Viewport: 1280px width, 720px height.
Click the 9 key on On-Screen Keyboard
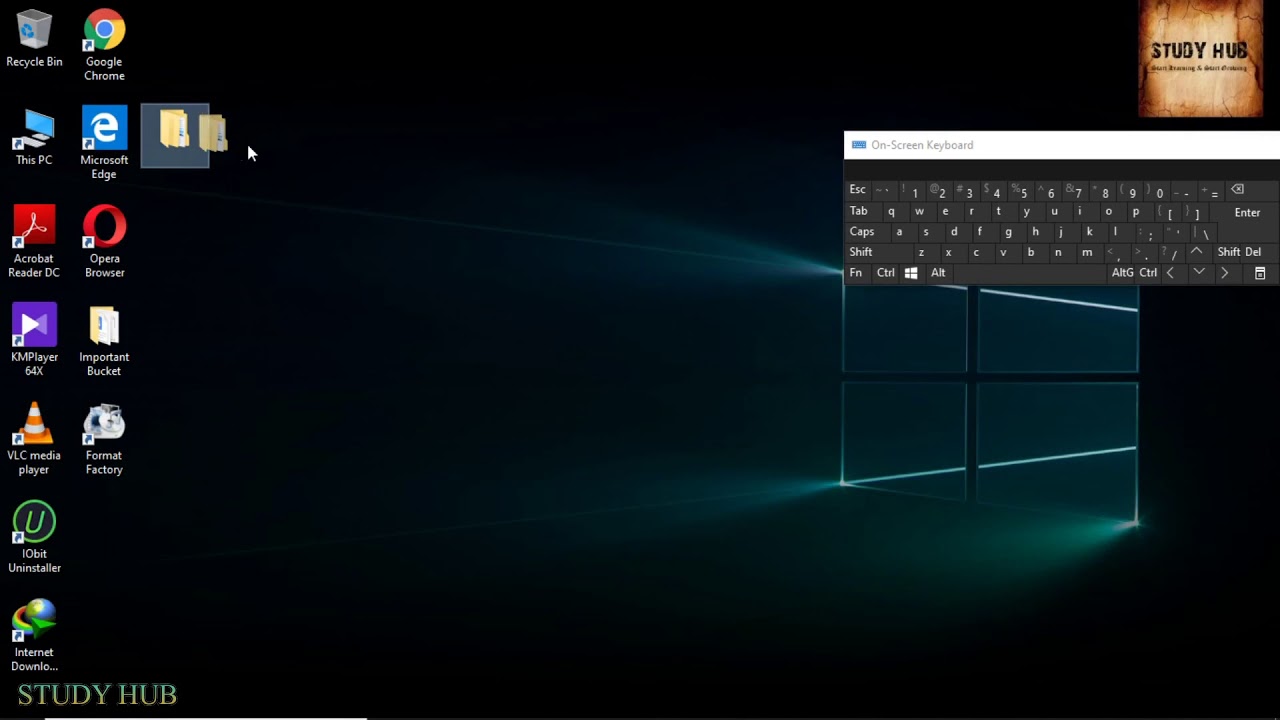[1129, 190]
